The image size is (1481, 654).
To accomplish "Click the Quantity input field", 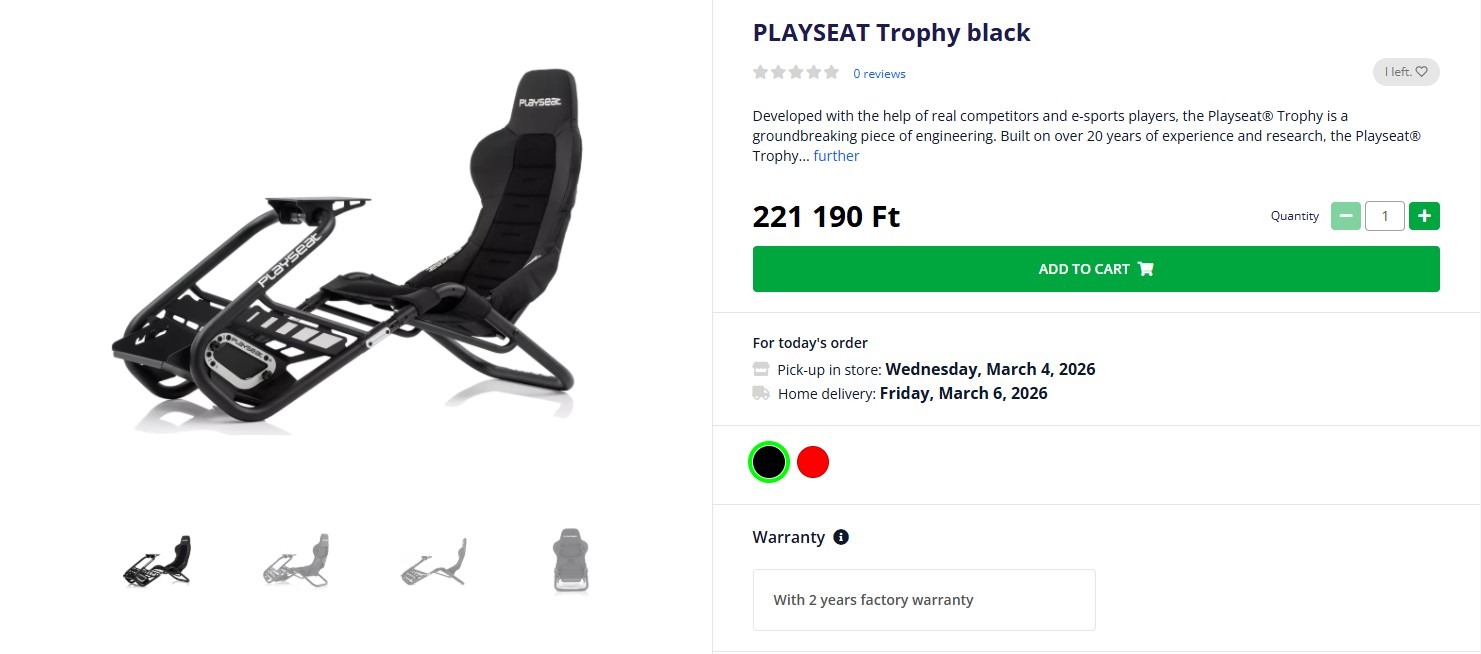I will [1385, 216].
